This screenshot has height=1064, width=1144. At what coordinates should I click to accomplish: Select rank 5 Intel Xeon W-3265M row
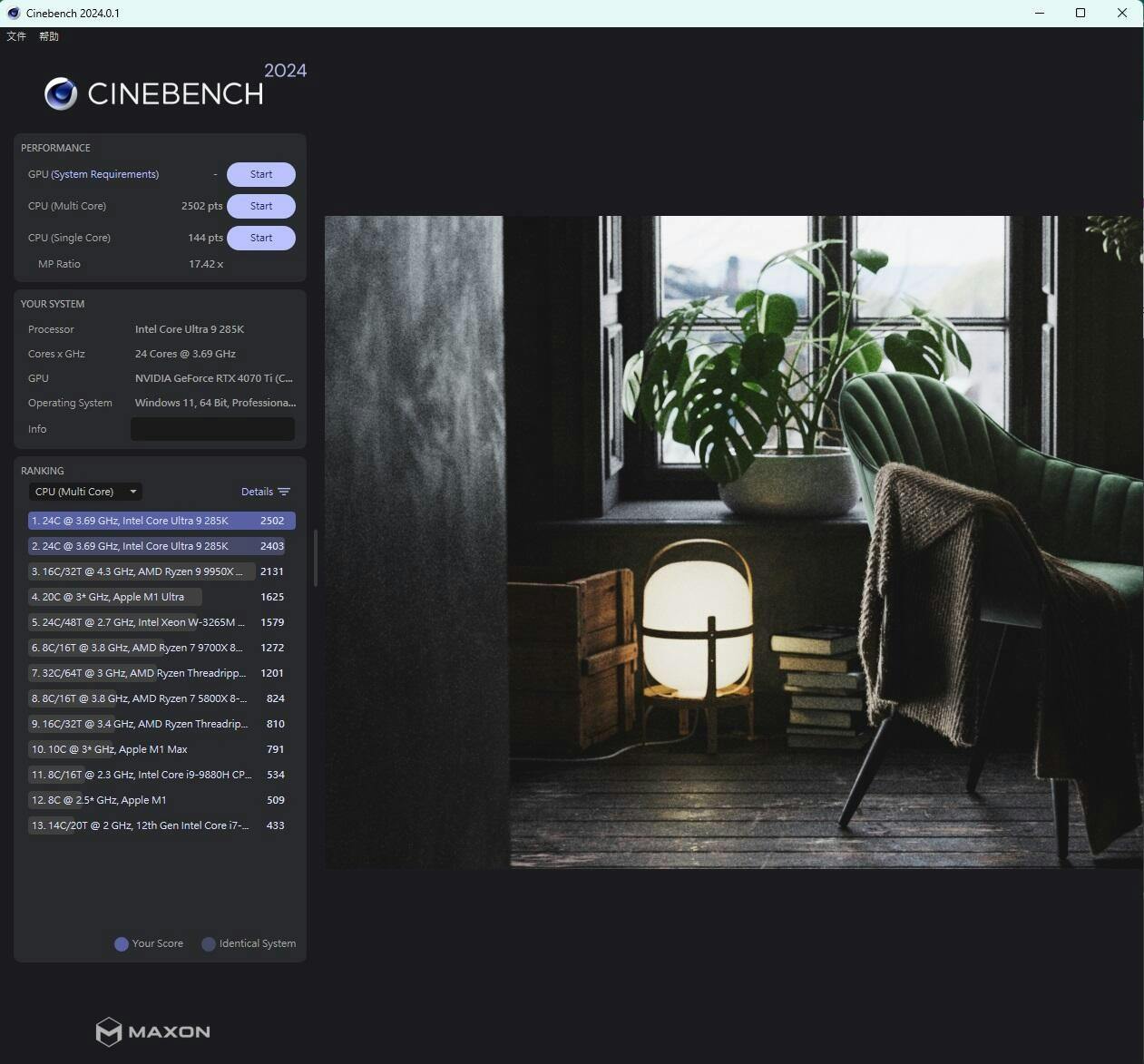[161, 622]
